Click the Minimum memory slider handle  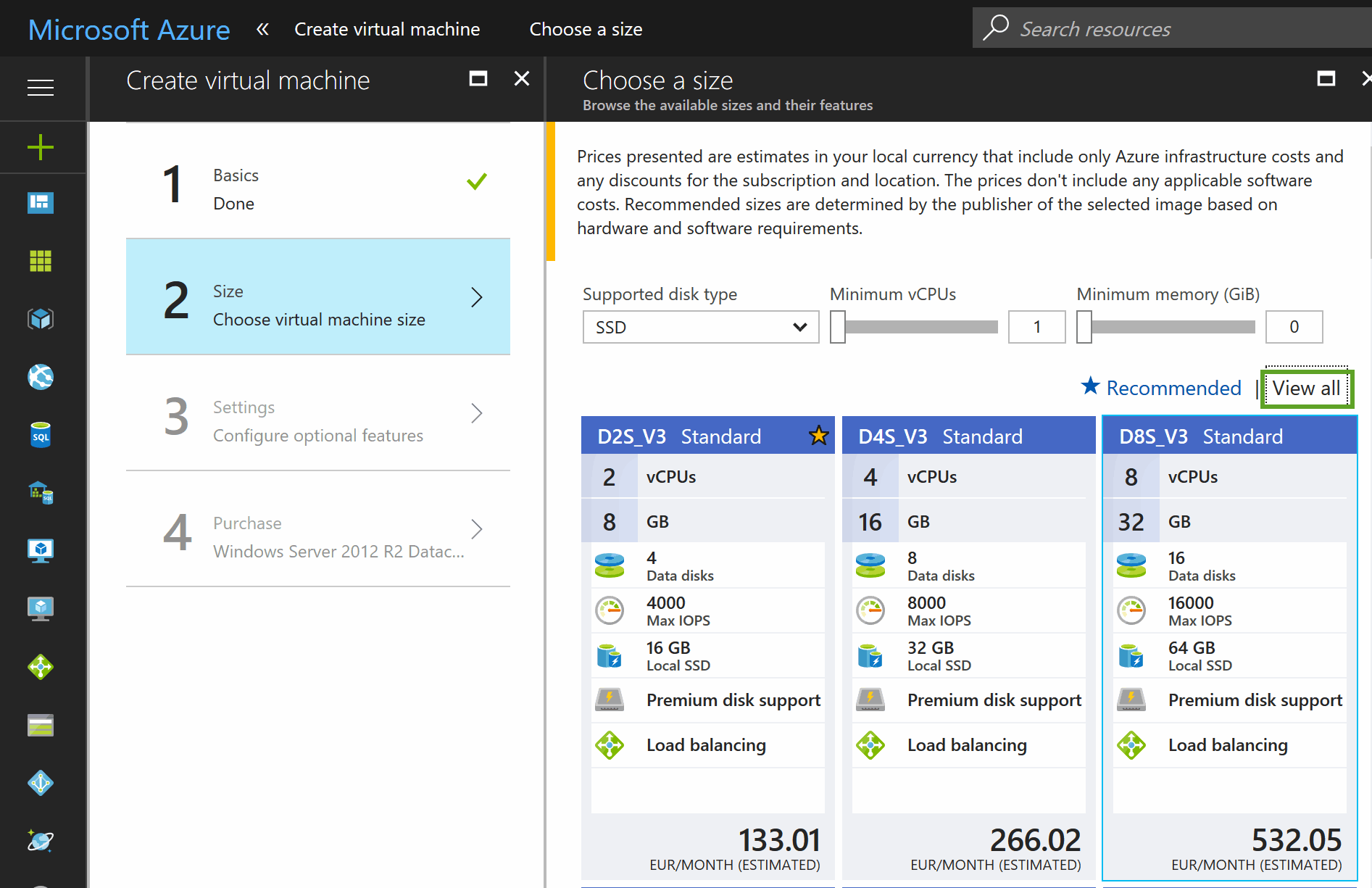[1084, 327]
